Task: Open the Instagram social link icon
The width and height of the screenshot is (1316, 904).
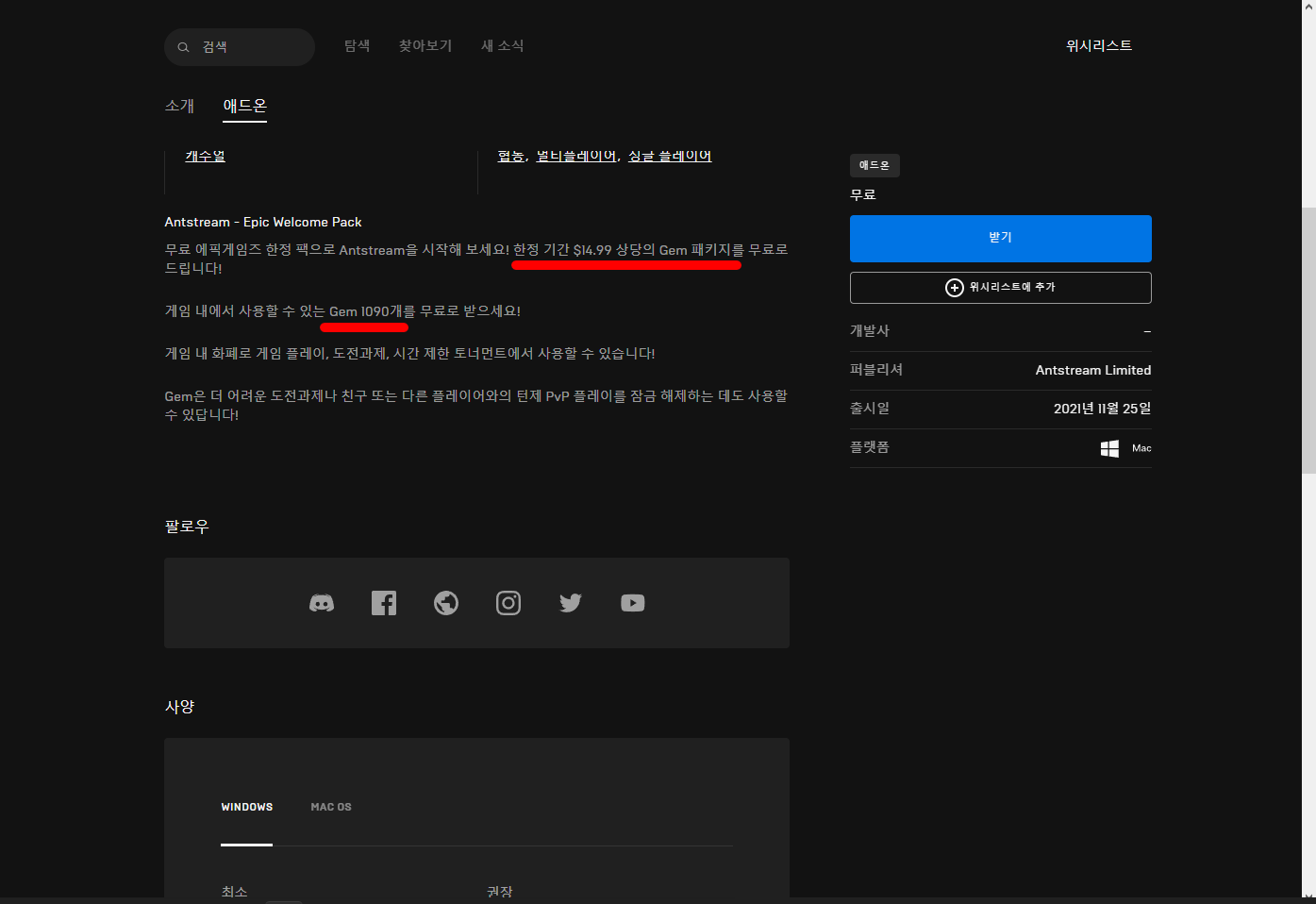Action: 508,603
